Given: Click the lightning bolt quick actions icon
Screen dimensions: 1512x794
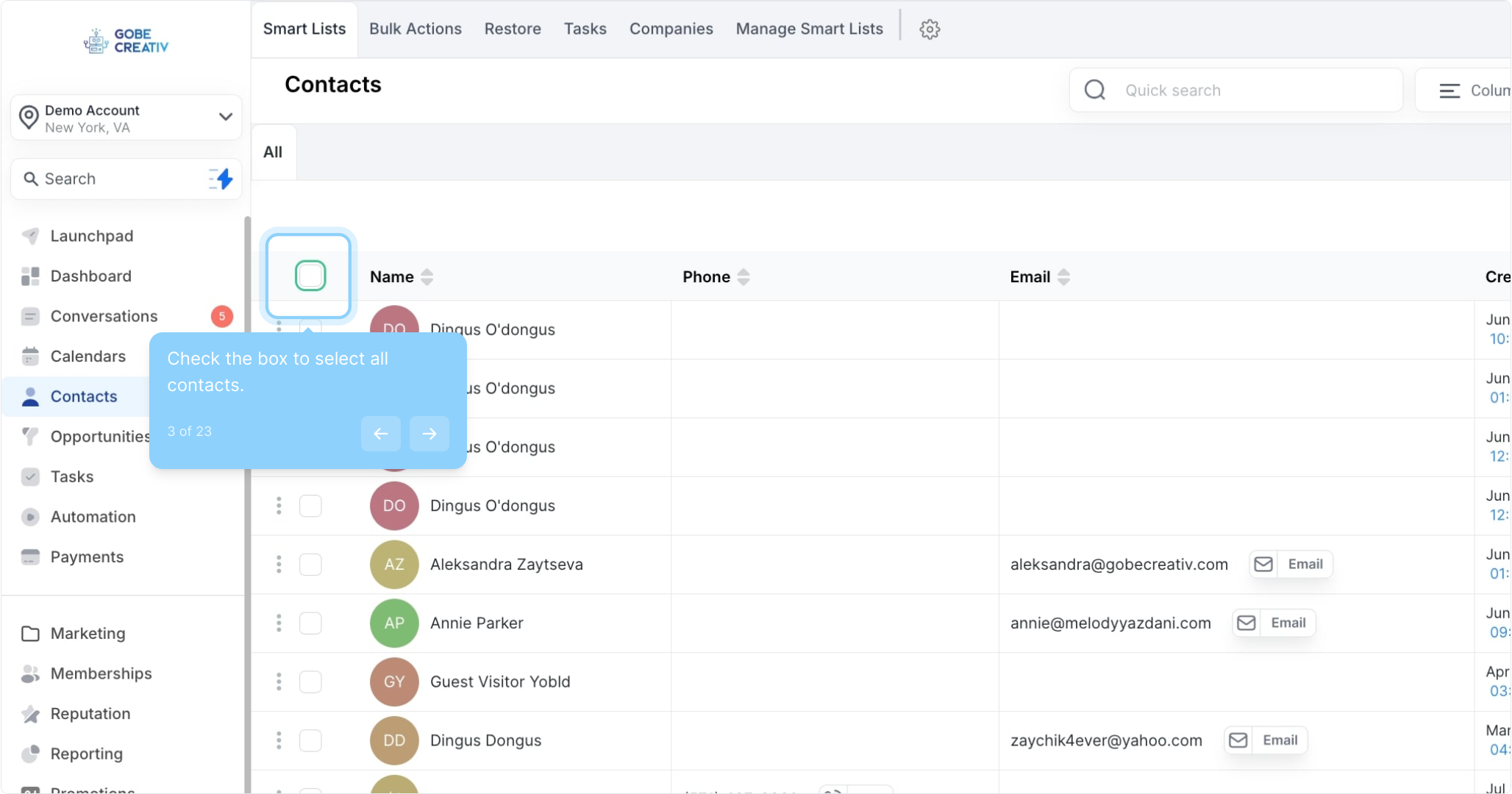Looking at the screenshot, I should (x=221, y=179).
